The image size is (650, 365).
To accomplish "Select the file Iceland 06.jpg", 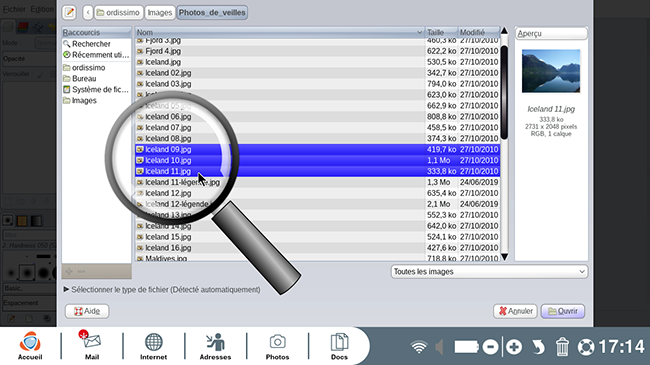I will pos(318,117).
